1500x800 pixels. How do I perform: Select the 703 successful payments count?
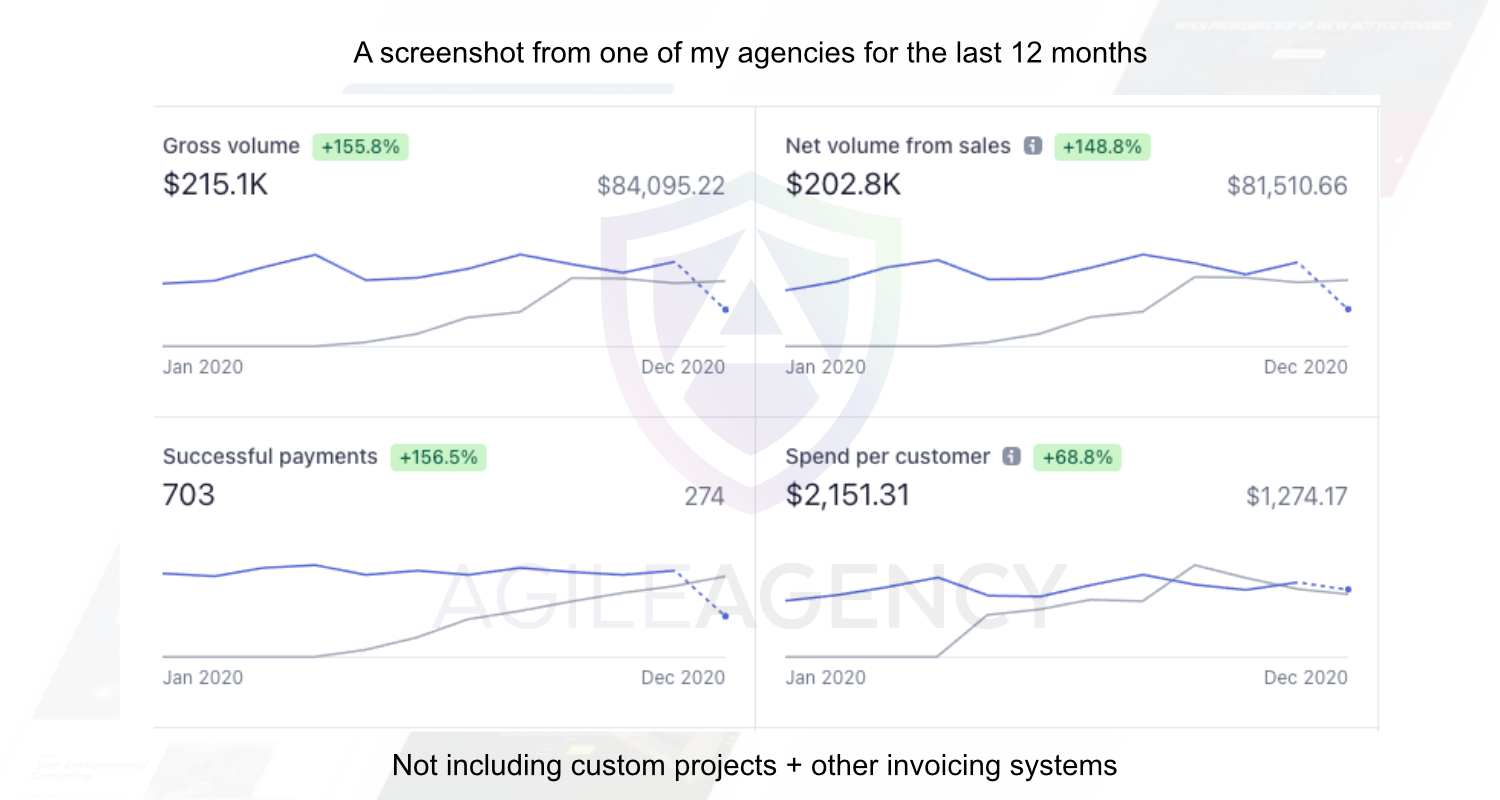(189, 495)
